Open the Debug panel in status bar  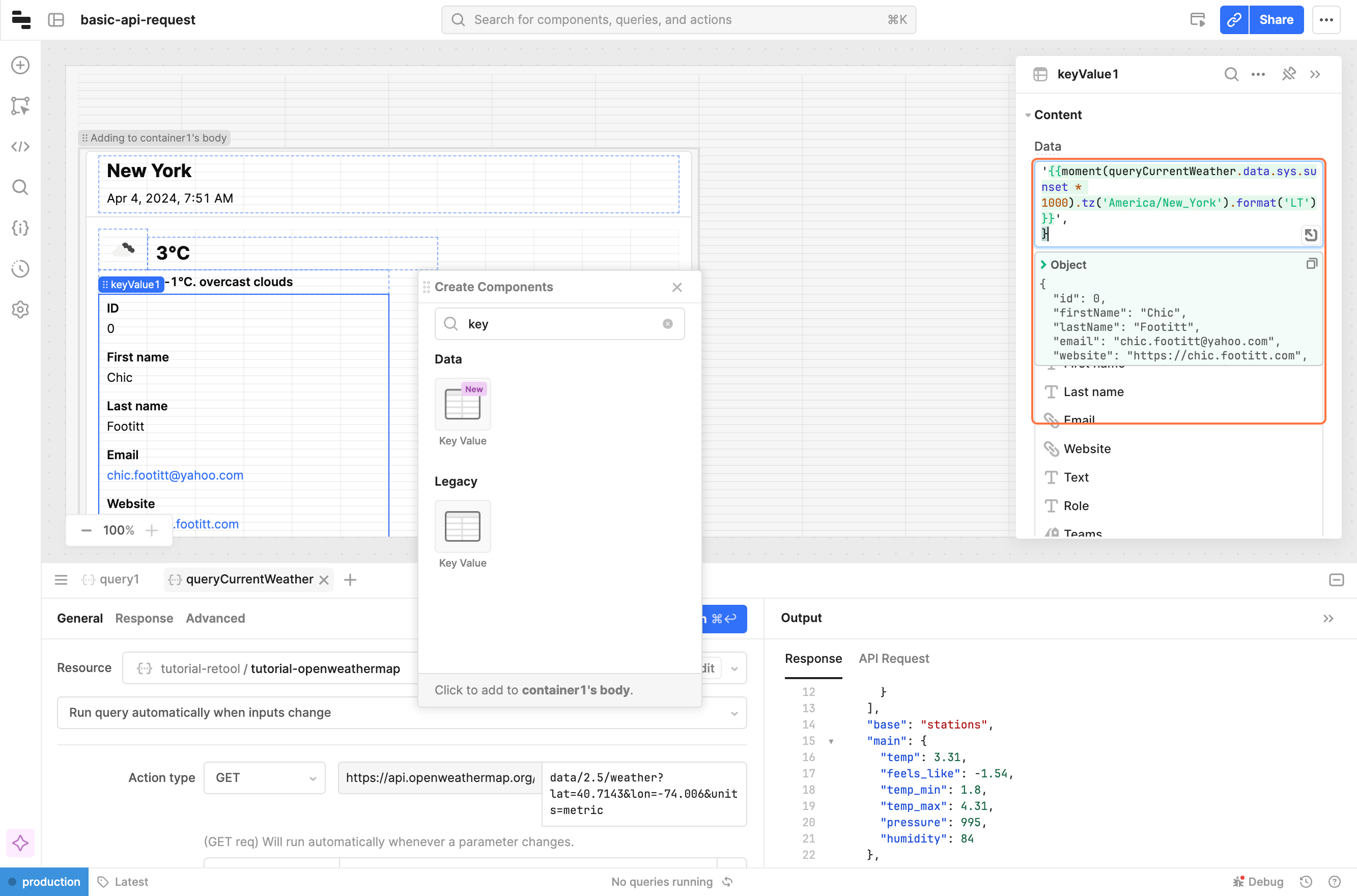1259,882
